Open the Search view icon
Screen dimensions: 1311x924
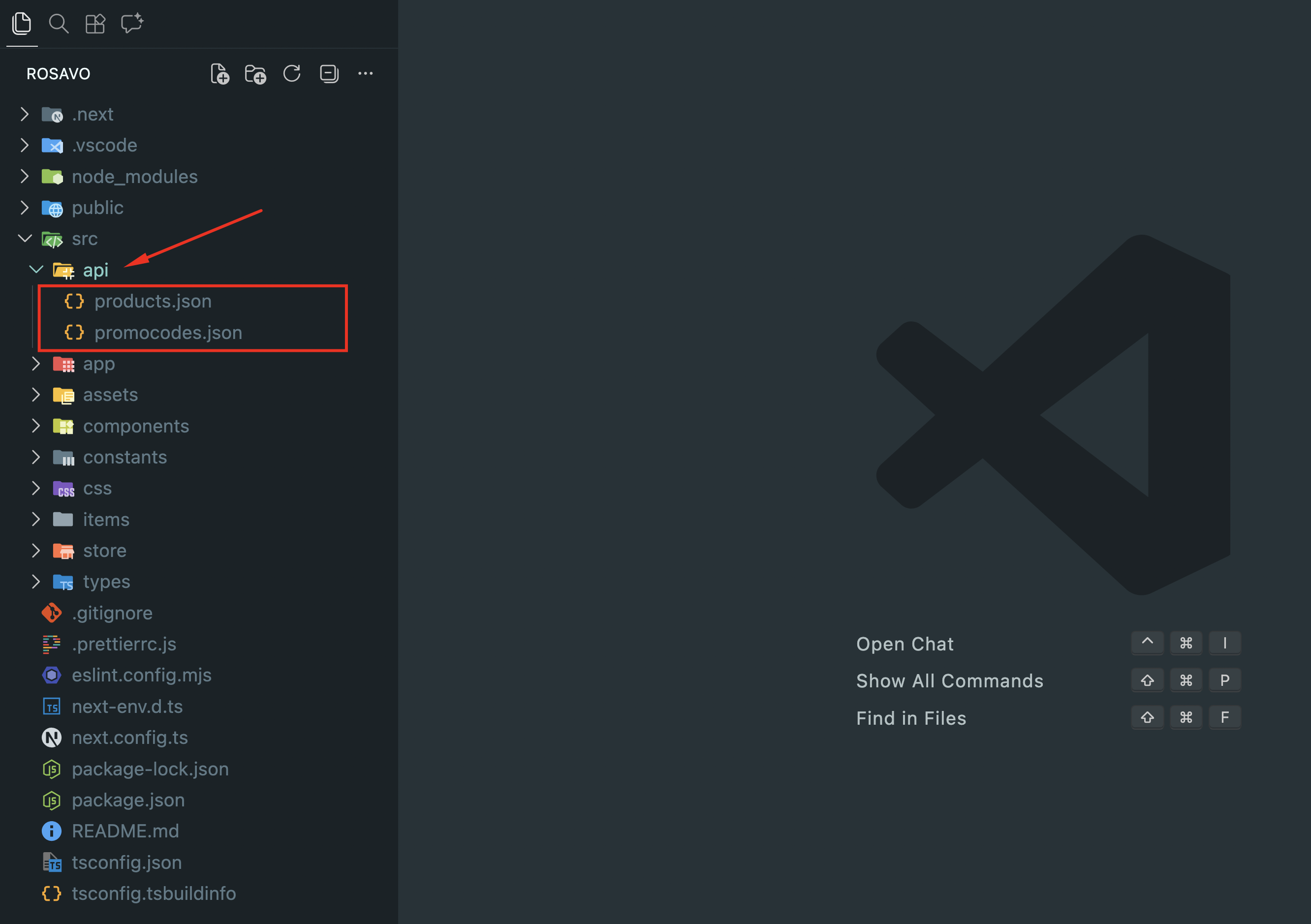click(x=58, y=24)
